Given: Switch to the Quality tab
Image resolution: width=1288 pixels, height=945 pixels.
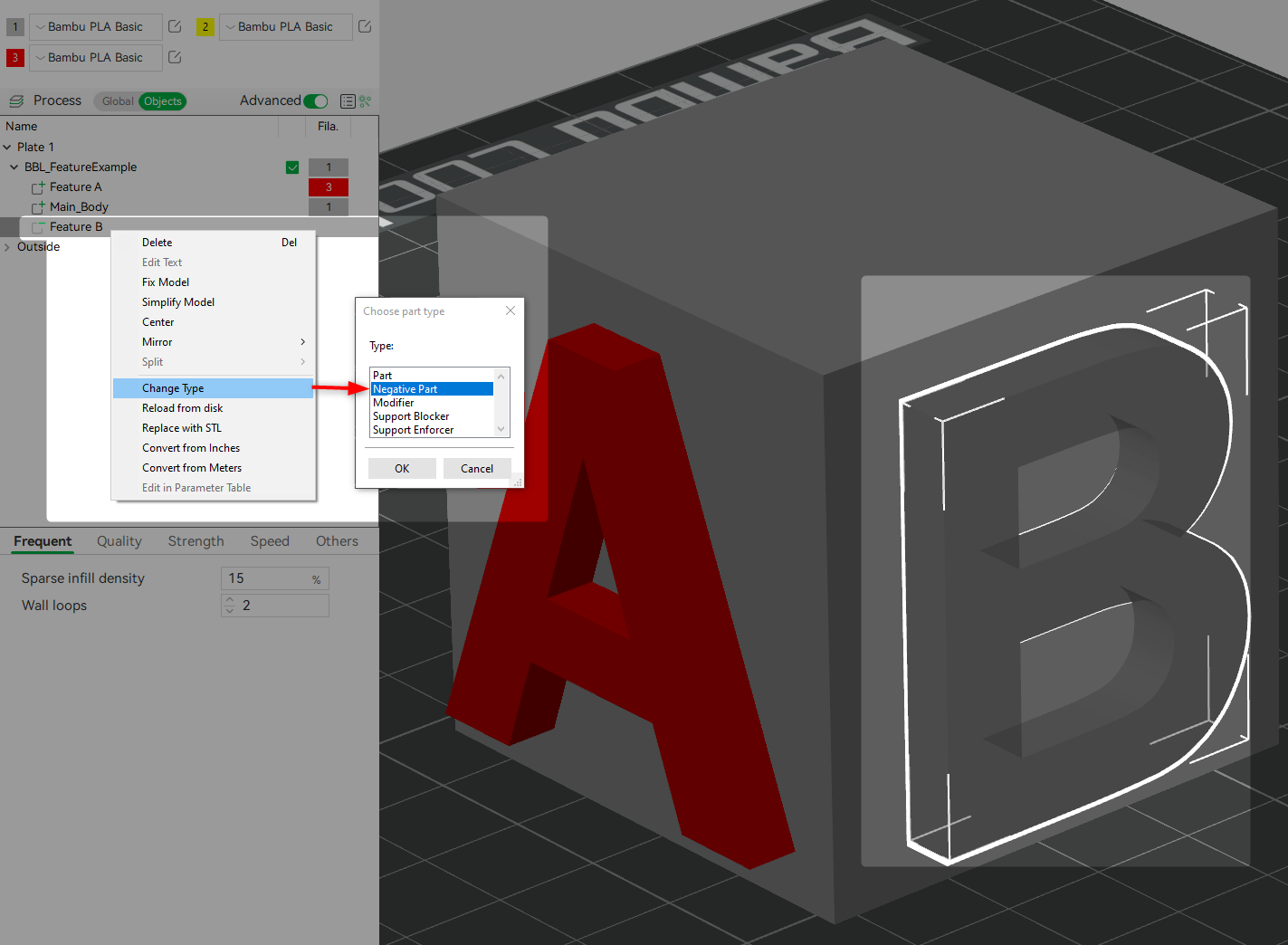Looking at the screenshot, I should click(119, 540).
